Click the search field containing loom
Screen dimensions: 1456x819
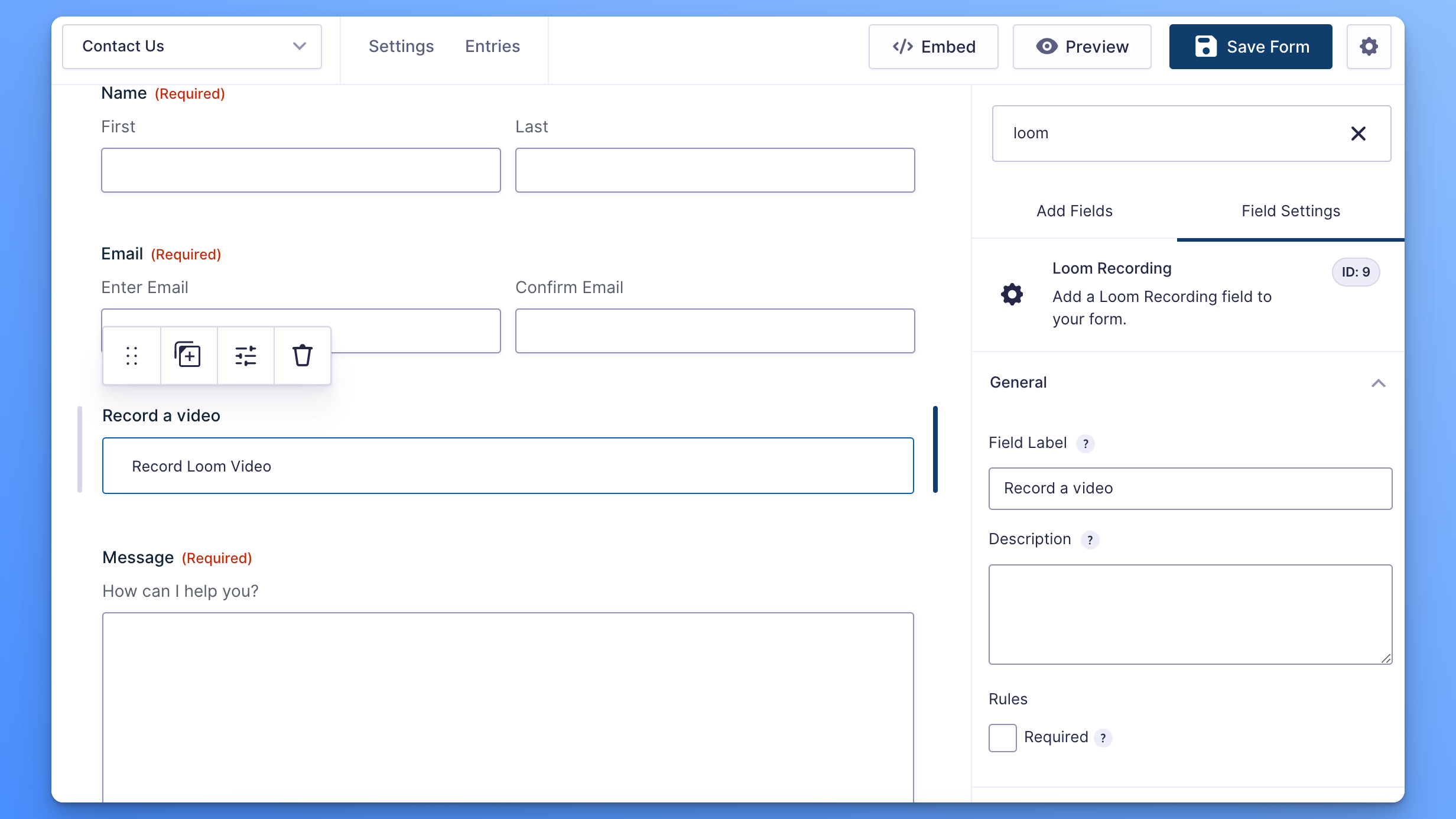1191,134
